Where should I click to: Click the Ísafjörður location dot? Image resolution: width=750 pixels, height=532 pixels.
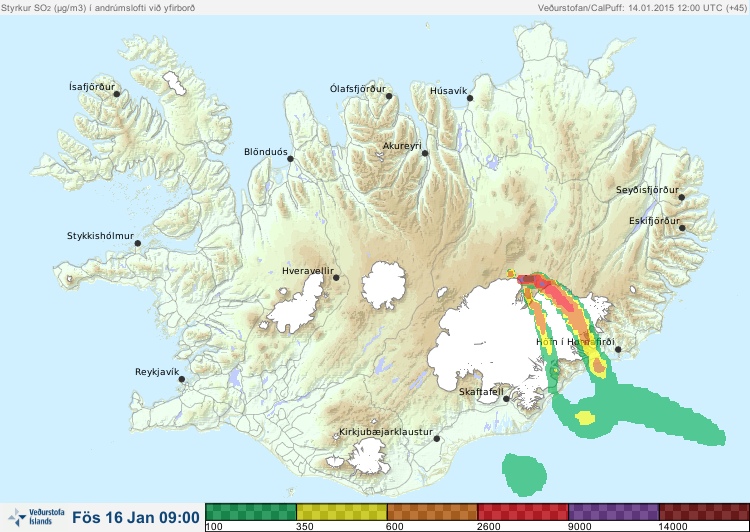pyautogui.click(x=116, y=94)
